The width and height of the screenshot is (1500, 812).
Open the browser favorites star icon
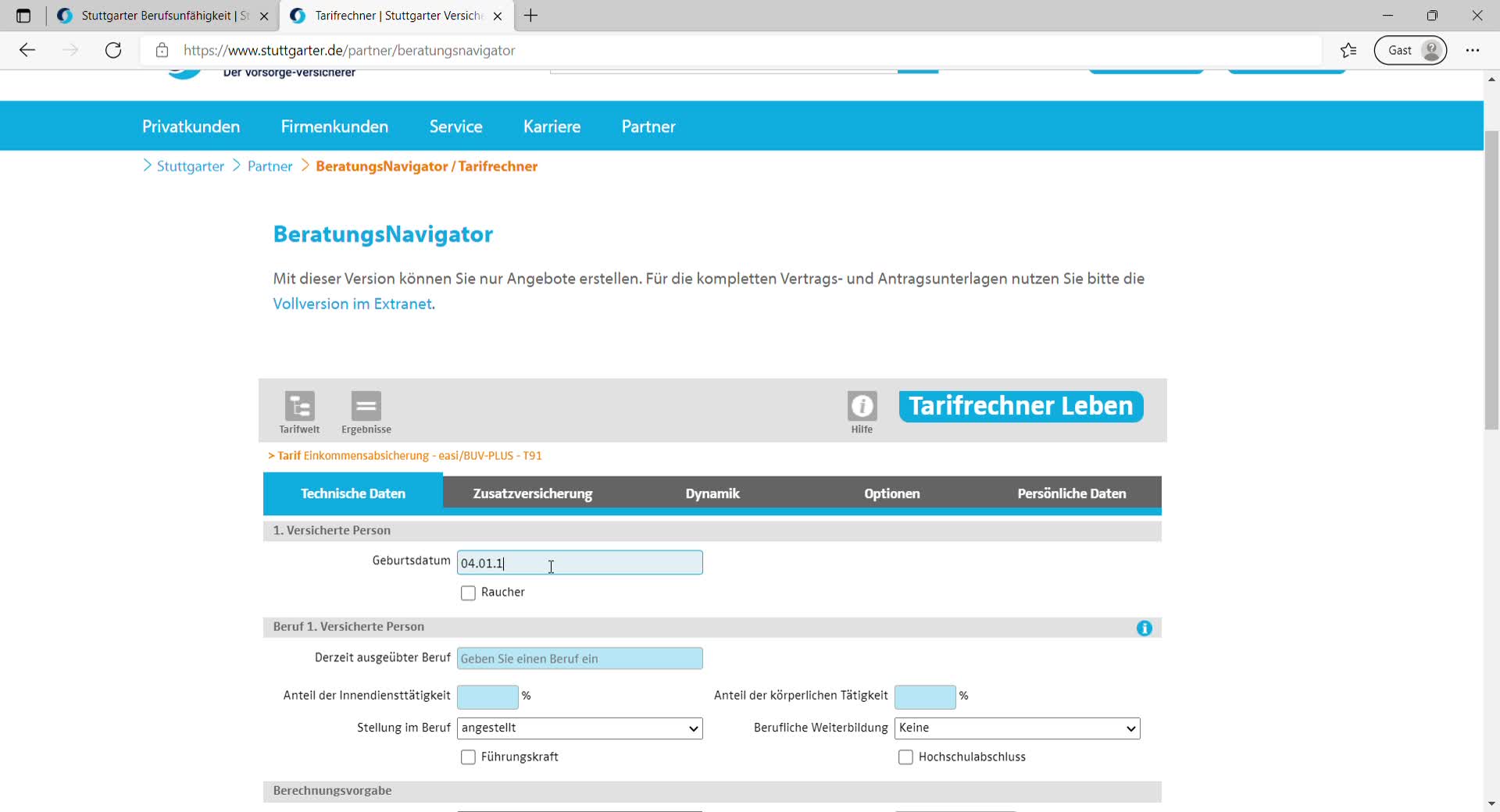1348,51
